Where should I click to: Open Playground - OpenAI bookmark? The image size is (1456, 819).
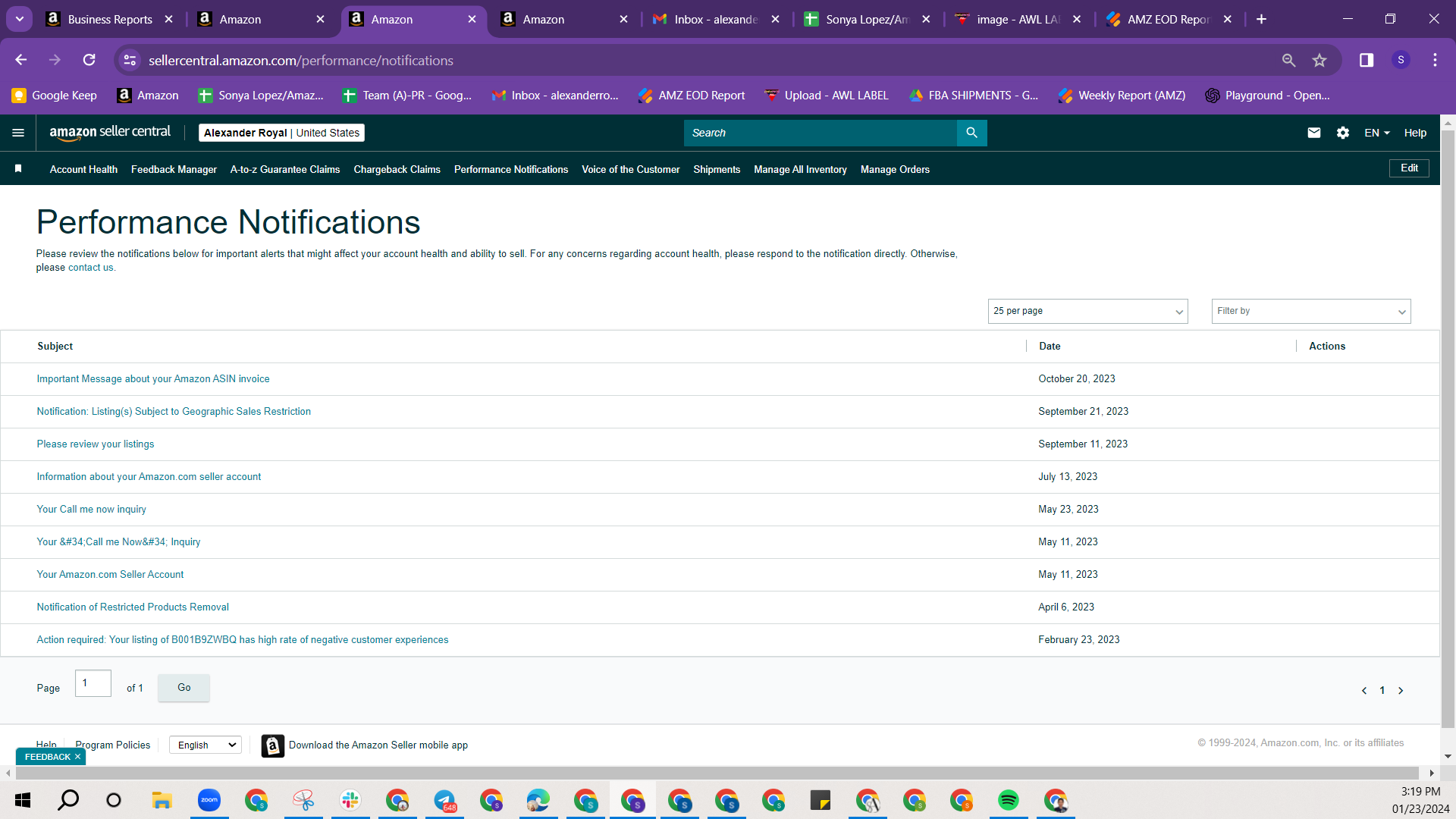1268,96
